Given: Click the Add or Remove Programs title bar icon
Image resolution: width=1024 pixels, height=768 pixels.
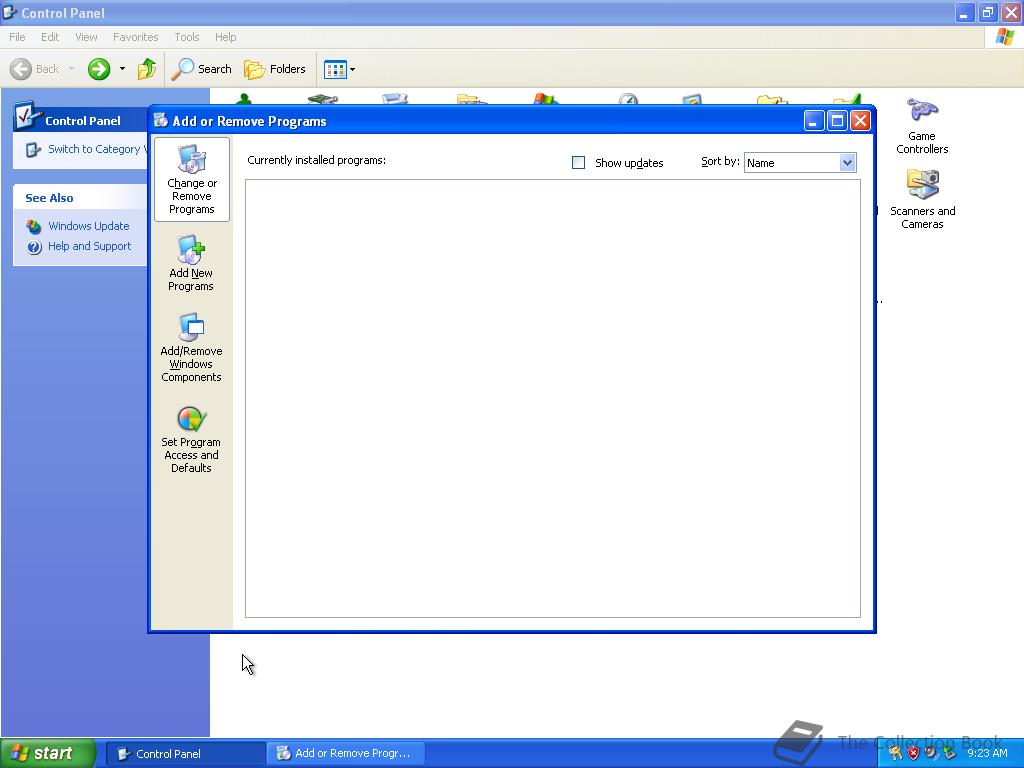Looking at the screenshot, I should coord(161,120).
